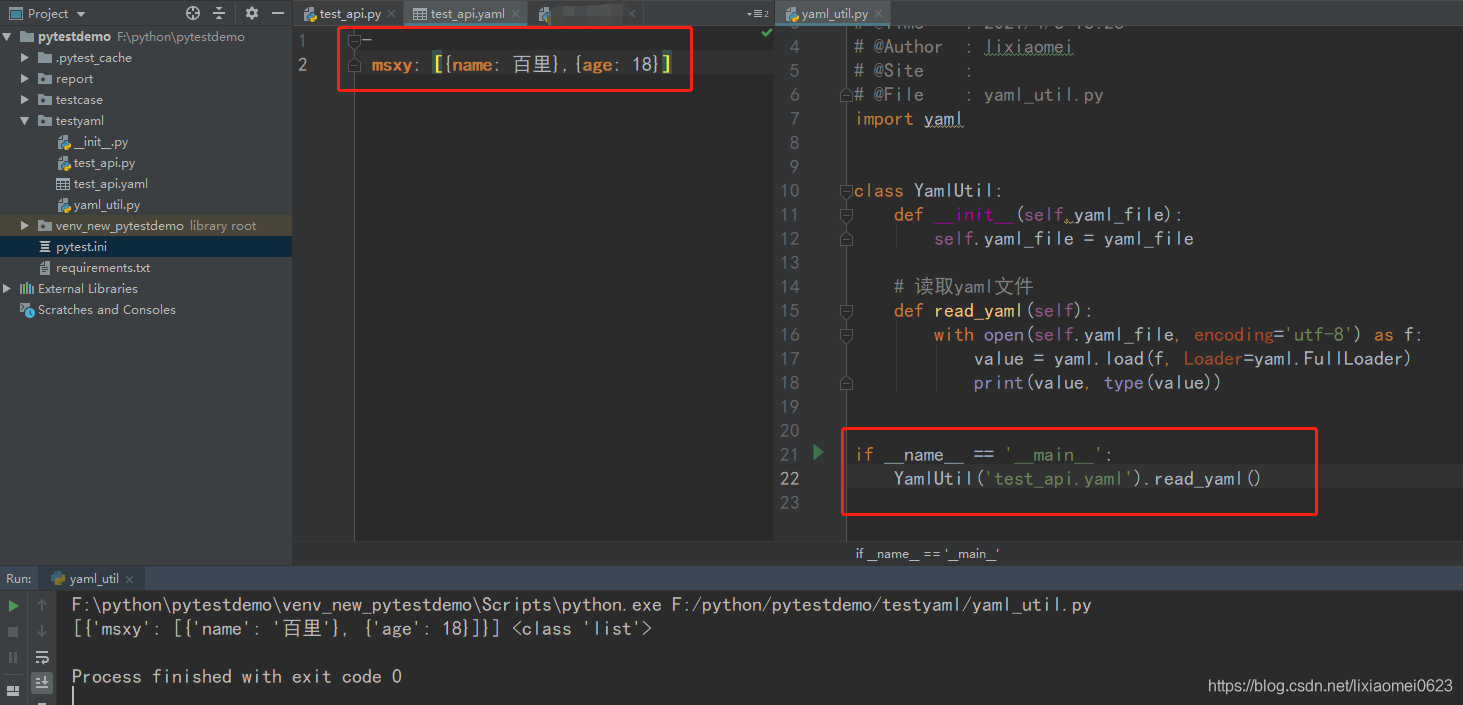
Task: Click the up stack trace arrow
Action: coord(42,605)
